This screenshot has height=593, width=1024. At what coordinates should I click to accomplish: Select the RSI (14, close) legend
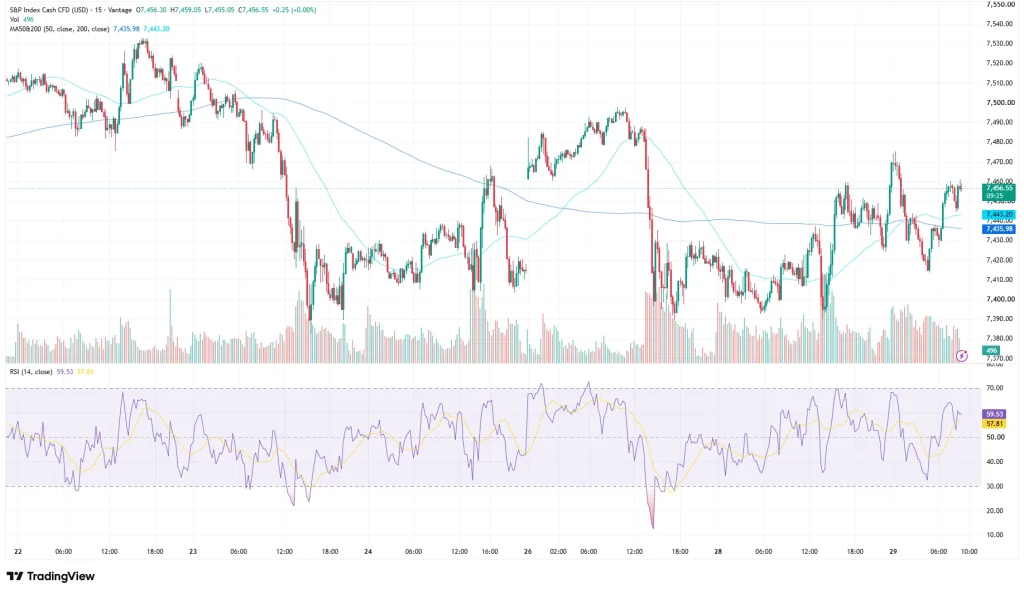(x=31, y=372)
